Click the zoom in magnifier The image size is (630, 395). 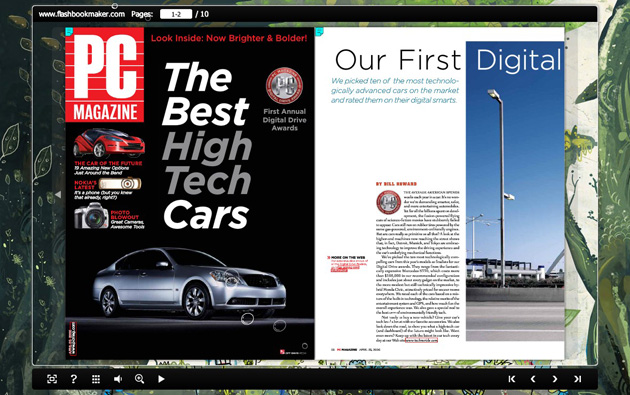tap(139, 379)
